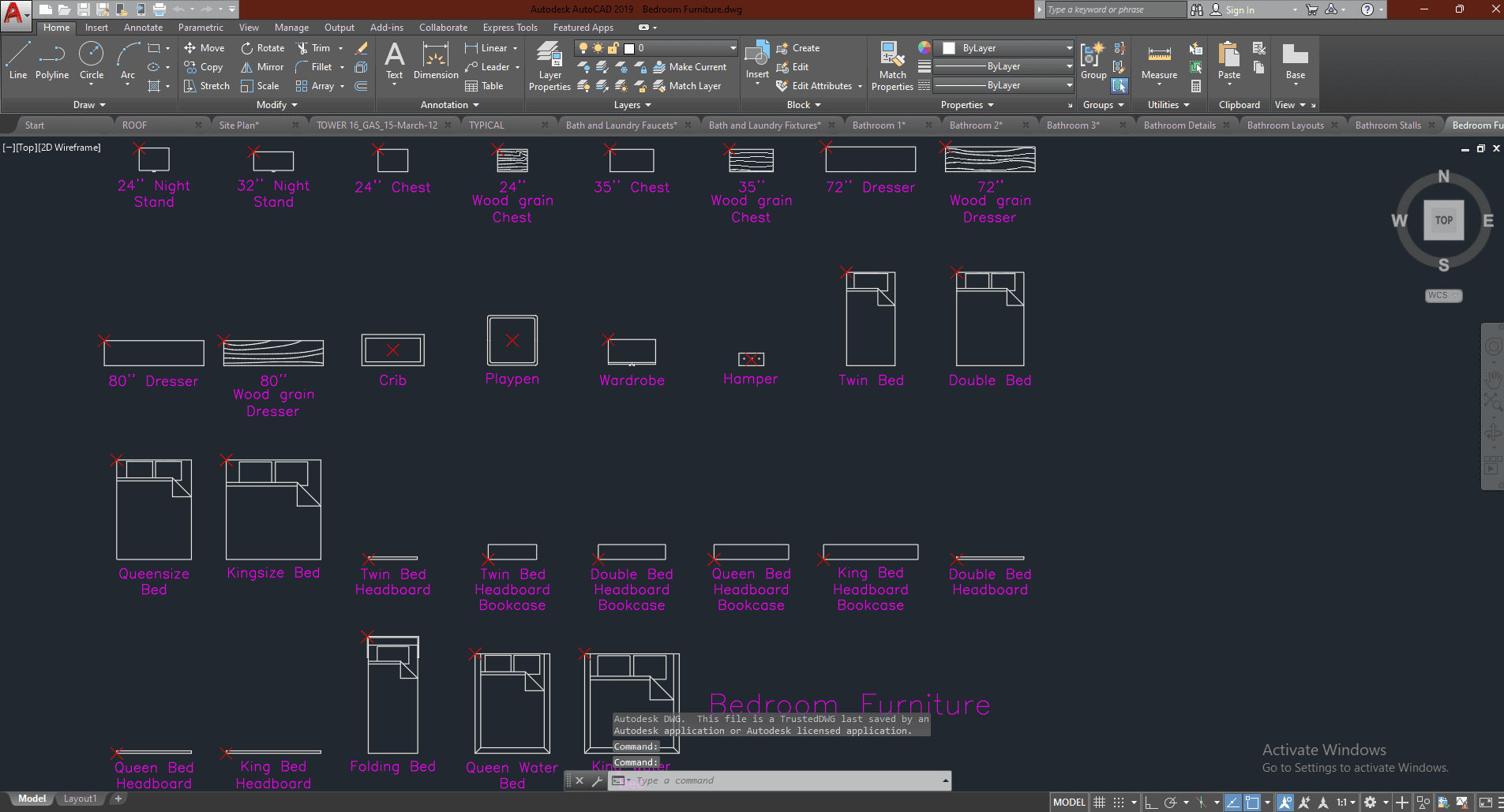Click the Rotate tool

point(263,48)
